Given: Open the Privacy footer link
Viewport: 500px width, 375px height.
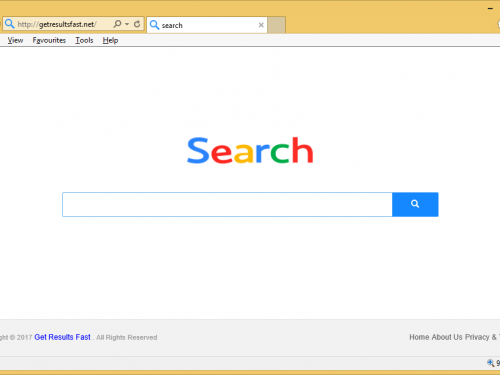Looking at the screenshot, I should click(x=477, y=337).
